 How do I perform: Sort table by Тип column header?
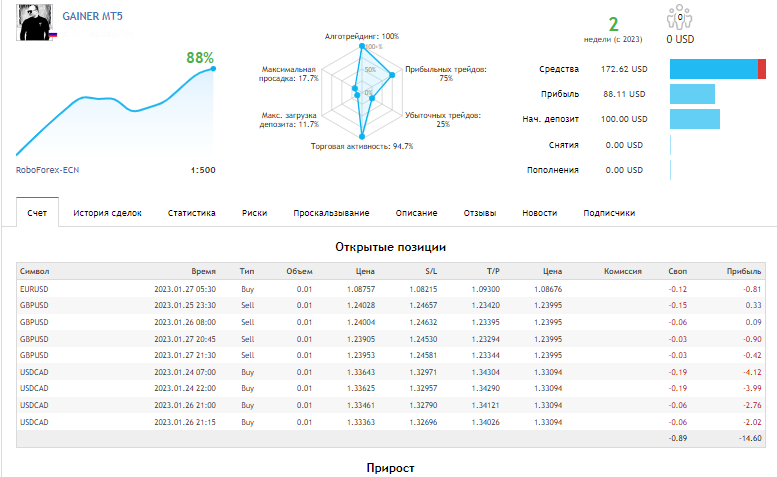click(247, 271)
